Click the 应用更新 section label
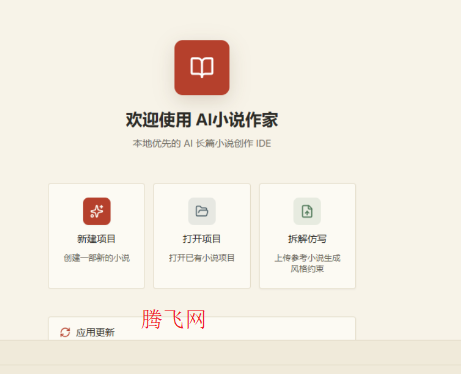The height and width of the screenshot is (374, 461). (x=95, y=332)
